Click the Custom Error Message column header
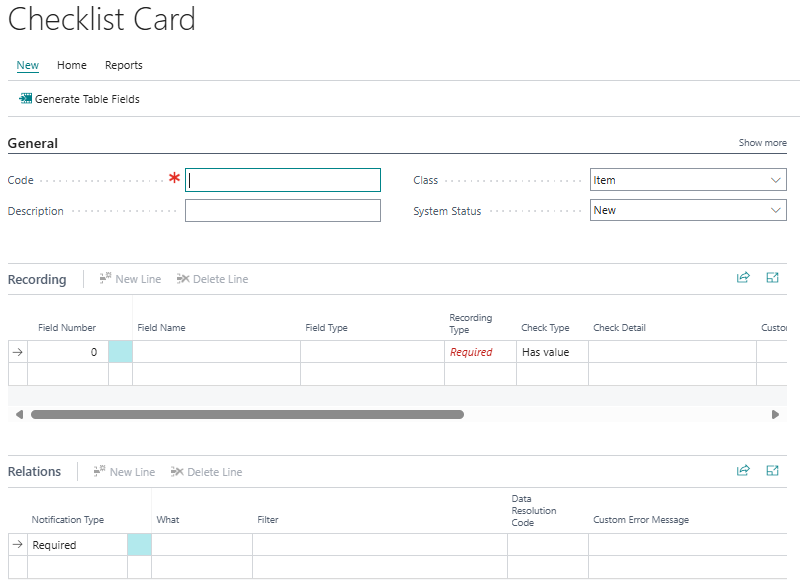The width and height of the screenshot is (800, 580). click(641, 519)
